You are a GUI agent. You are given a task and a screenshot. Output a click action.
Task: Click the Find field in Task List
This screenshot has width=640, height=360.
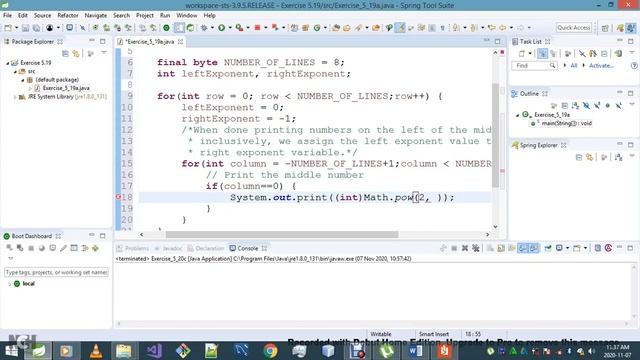(x=534, y=65)
